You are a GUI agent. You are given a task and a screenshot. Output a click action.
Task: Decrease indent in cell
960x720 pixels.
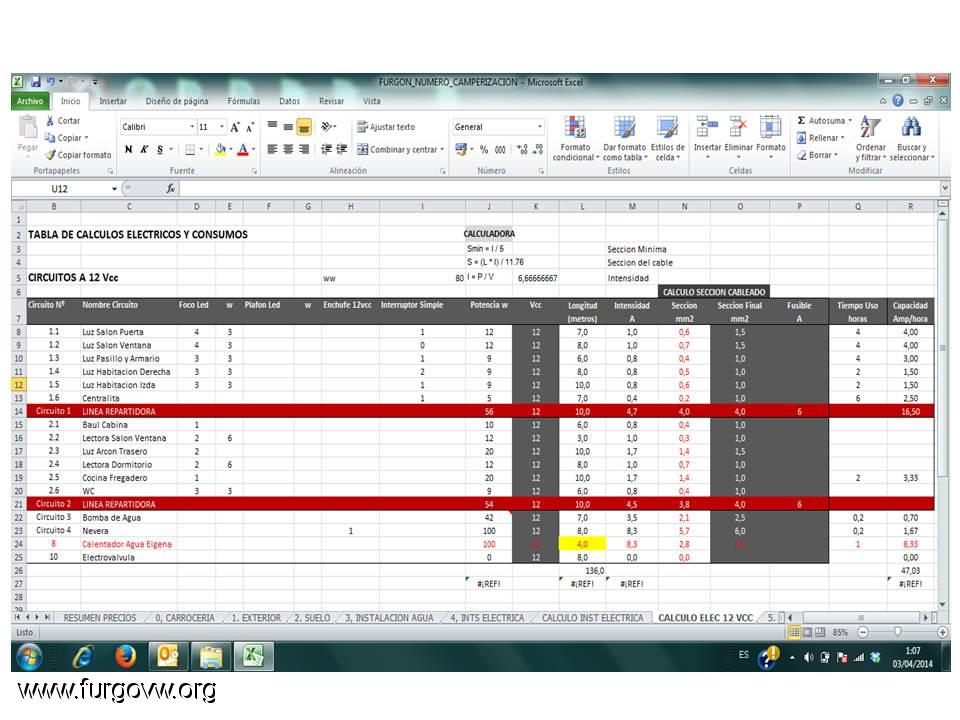[x=326, y=149]
